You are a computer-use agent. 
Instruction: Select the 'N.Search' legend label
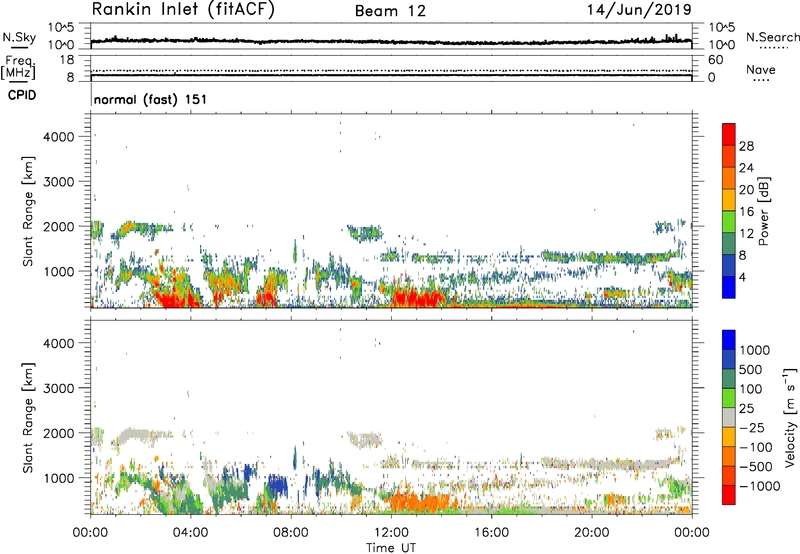click(773, 37)
